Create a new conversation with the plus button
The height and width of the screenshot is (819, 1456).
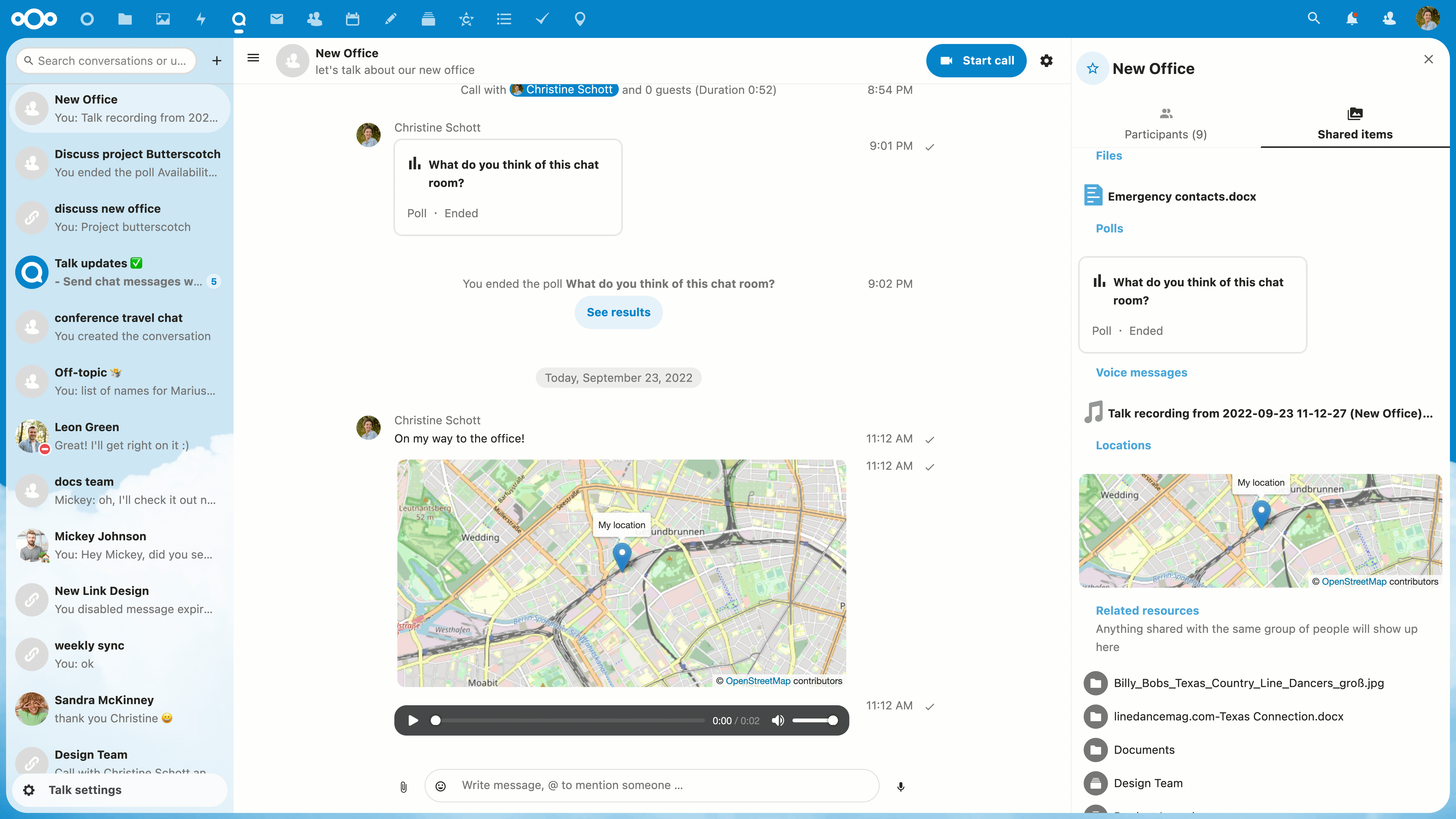pyautogui.click(x=217, y=60)
